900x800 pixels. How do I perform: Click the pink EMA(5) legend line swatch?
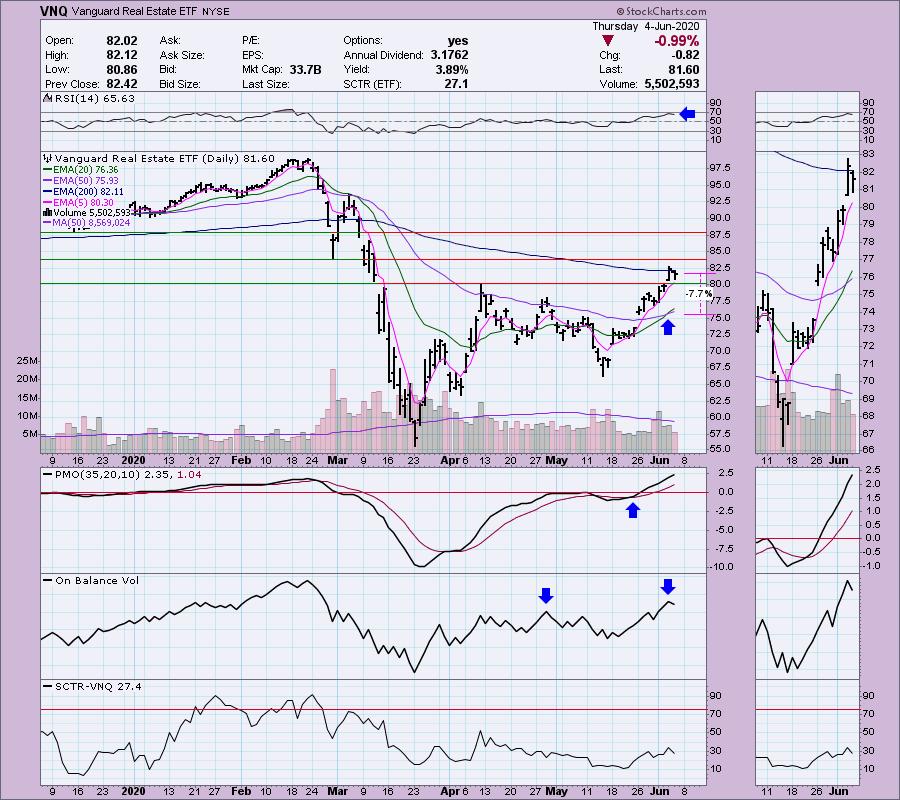[48, 203]
